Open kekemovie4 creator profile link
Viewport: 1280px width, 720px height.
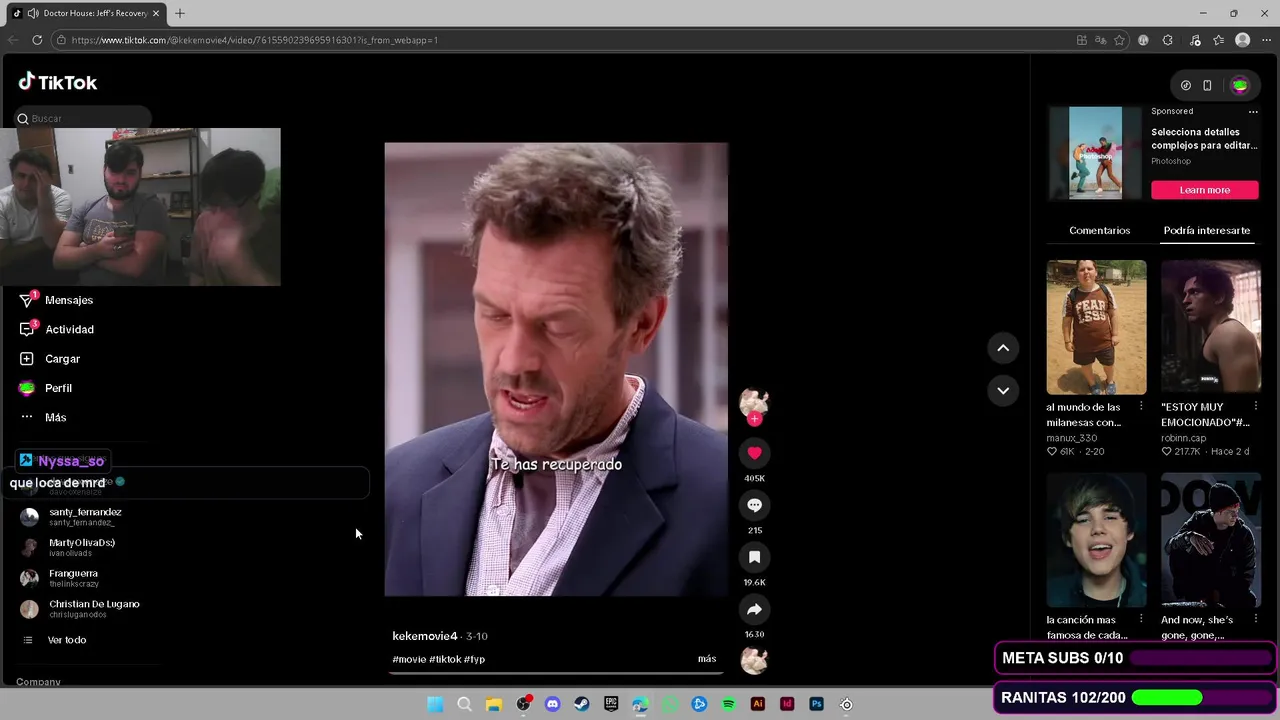[424, 636]
